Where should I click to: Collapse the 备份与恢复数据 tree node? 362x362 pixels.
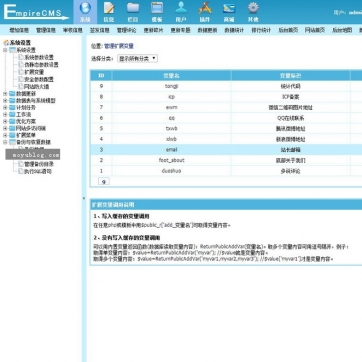5,142
